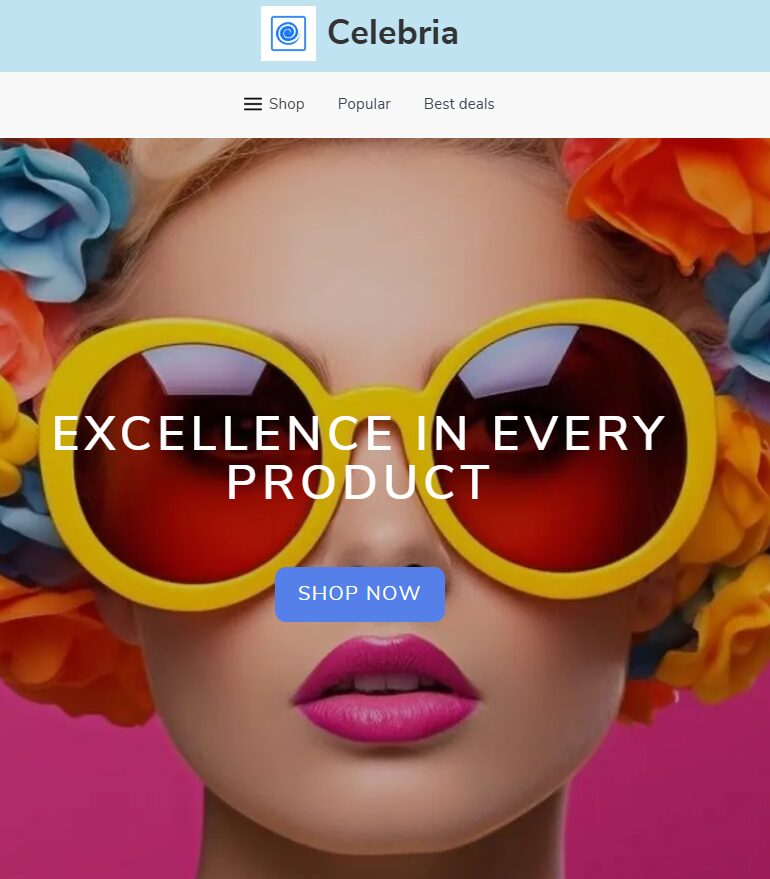The width and height of the screenshot is (770, 879).
Task: Click the Celebria brand name
Action: [x=393, y=33]
